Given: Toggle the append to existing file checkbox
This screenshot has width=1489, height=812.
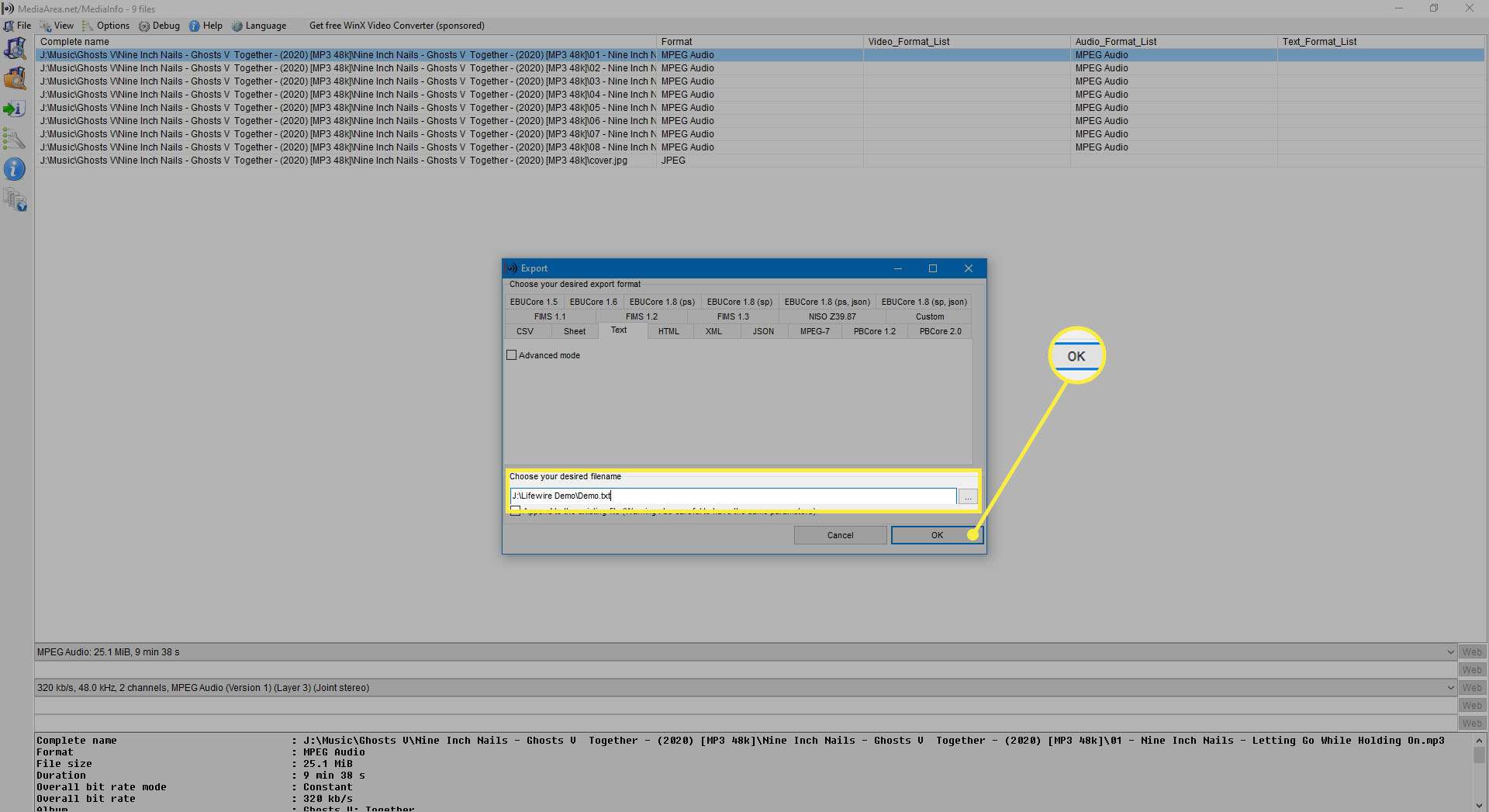Looking at the screenshot, I should 515,510.
